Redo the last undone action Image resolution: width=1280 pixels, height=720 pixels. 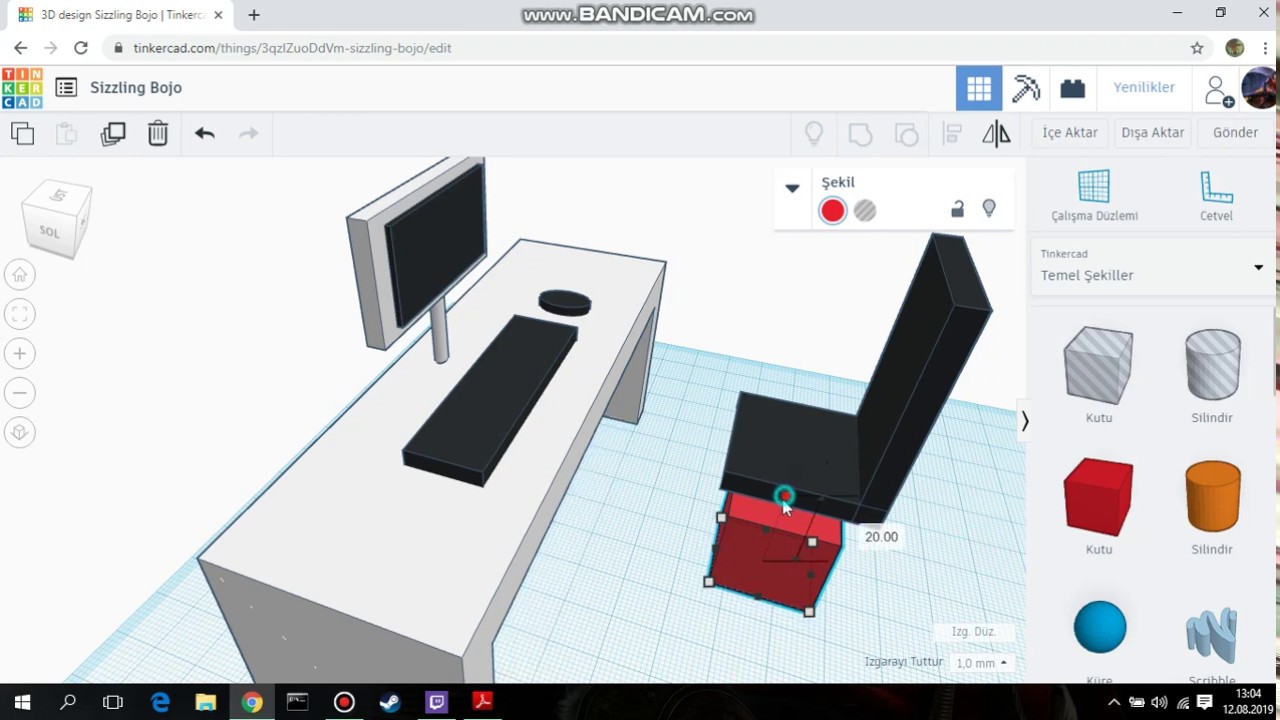[x=249, y=133]
